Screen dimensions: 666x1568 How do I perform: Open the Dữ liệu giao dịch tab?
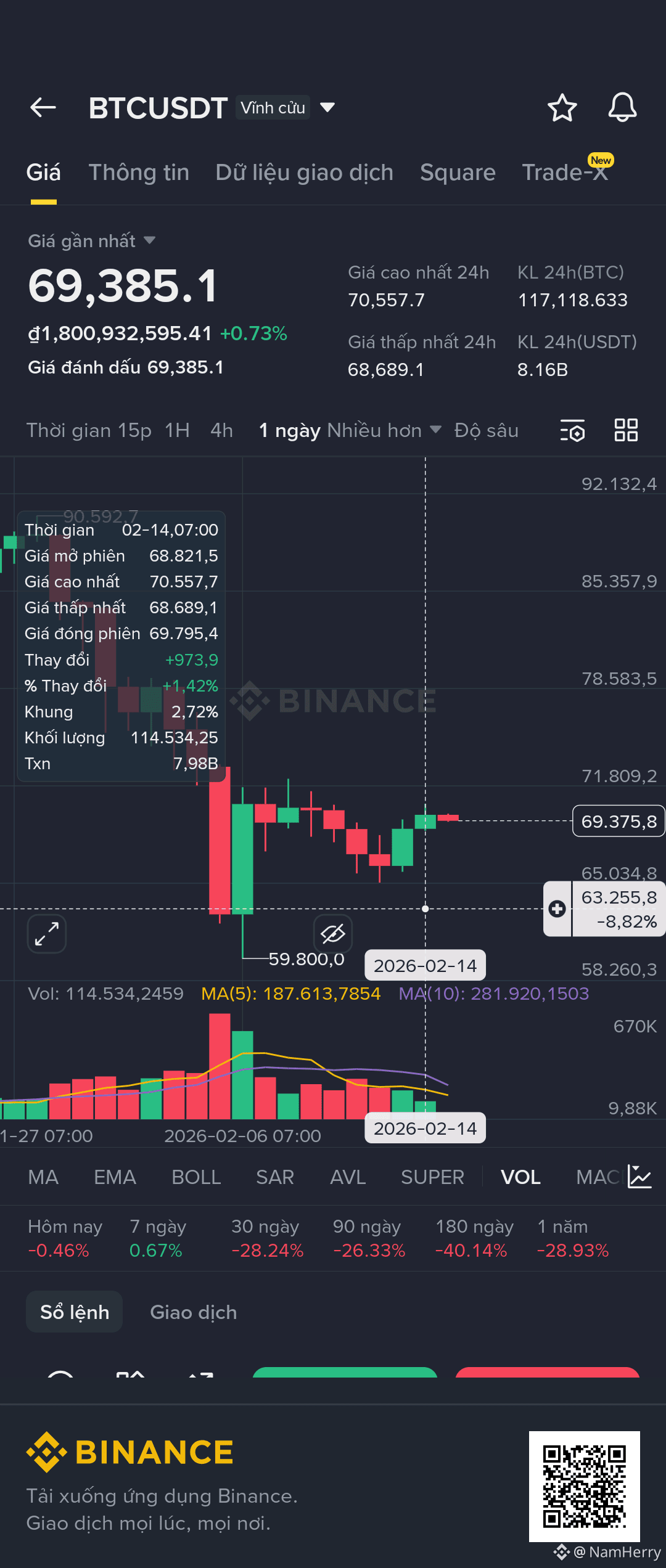pyautogui.click(x=304, y=173)
